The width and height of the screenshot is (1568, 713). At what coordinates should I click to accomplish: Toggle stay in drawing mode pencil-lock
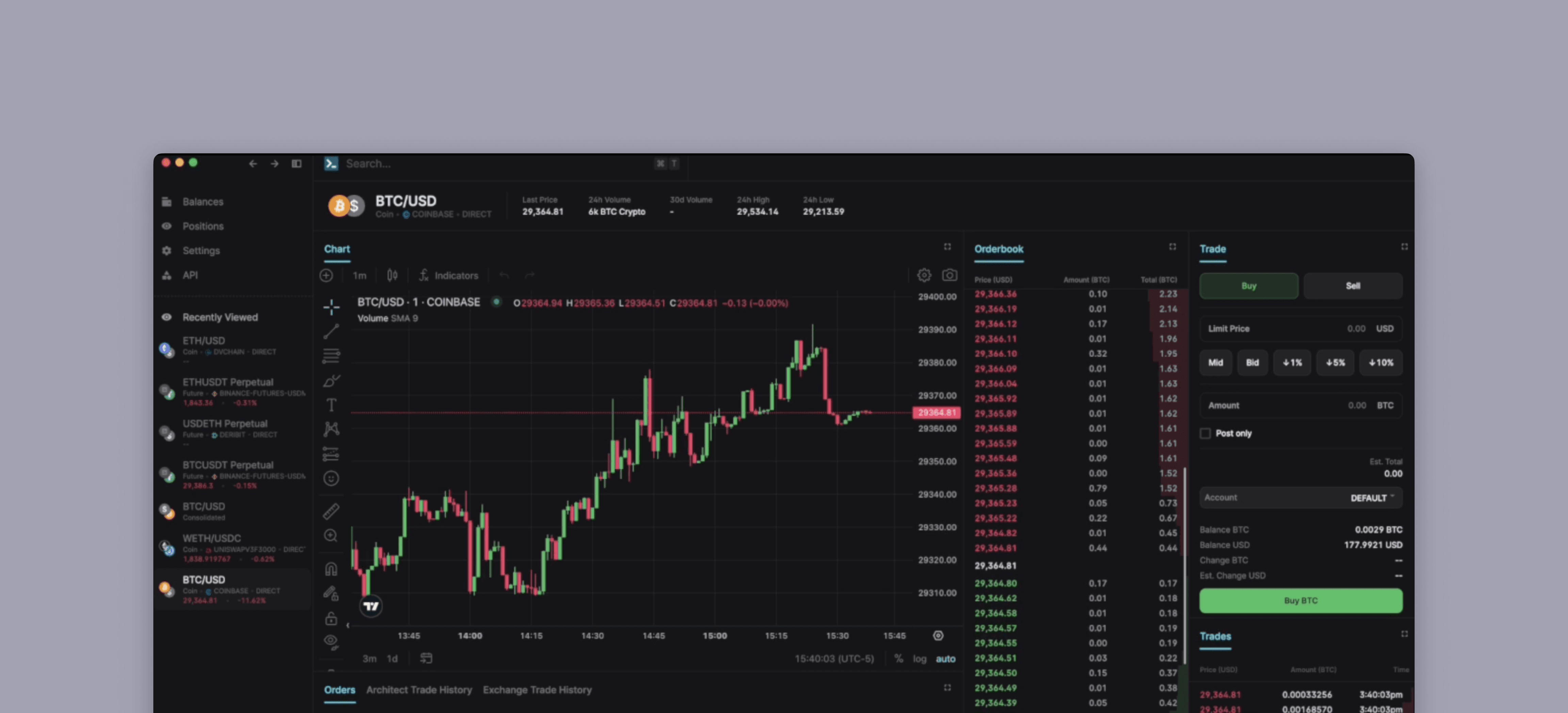331,593
